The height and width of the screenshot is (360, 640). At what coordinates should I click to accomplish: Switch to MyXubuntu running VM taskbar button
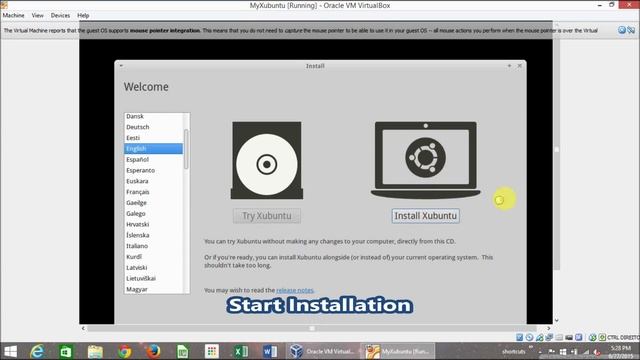[x=398, y=351]
